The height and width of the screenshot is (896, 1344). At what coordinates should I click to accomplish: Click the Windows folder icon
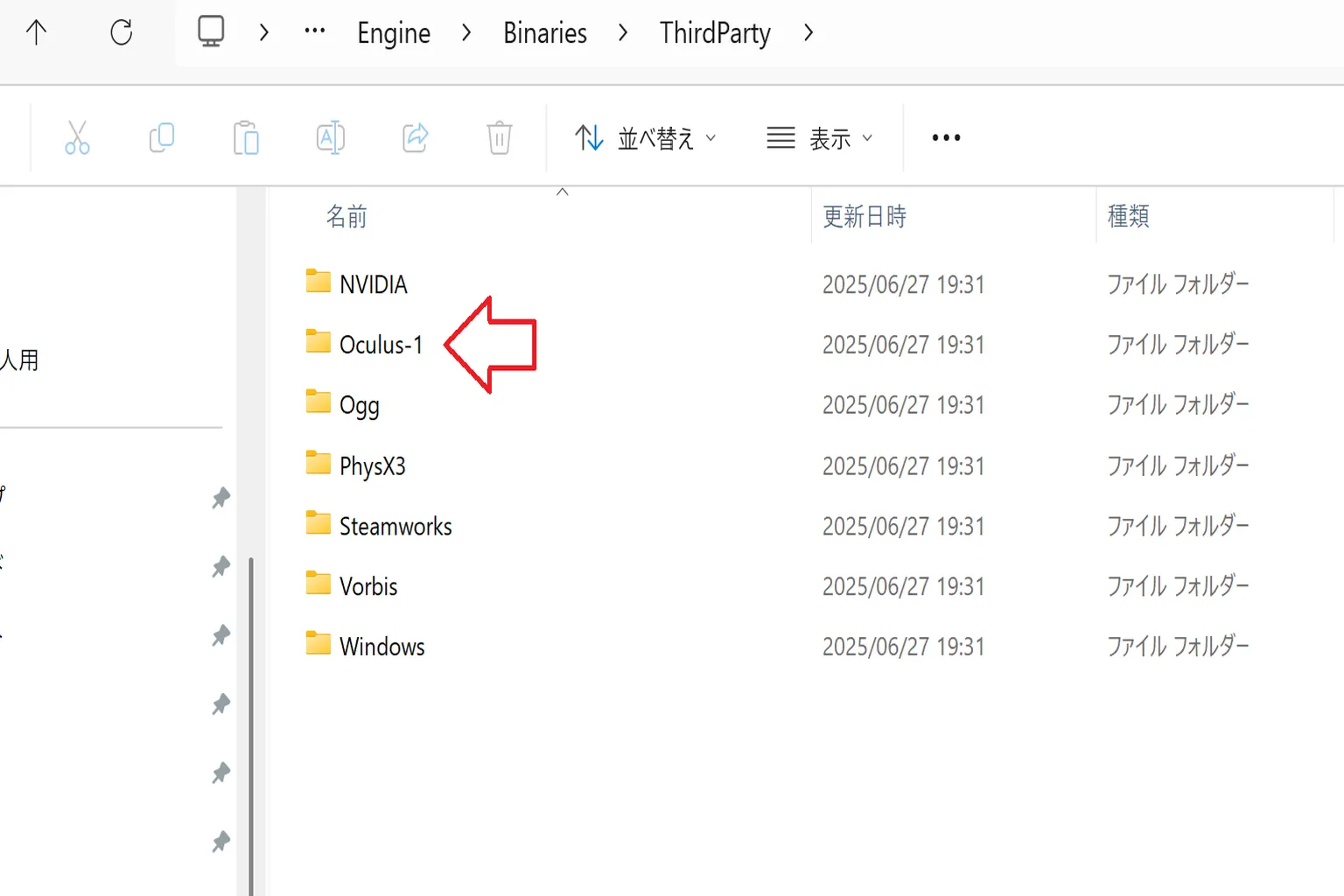tap(318, 644)
